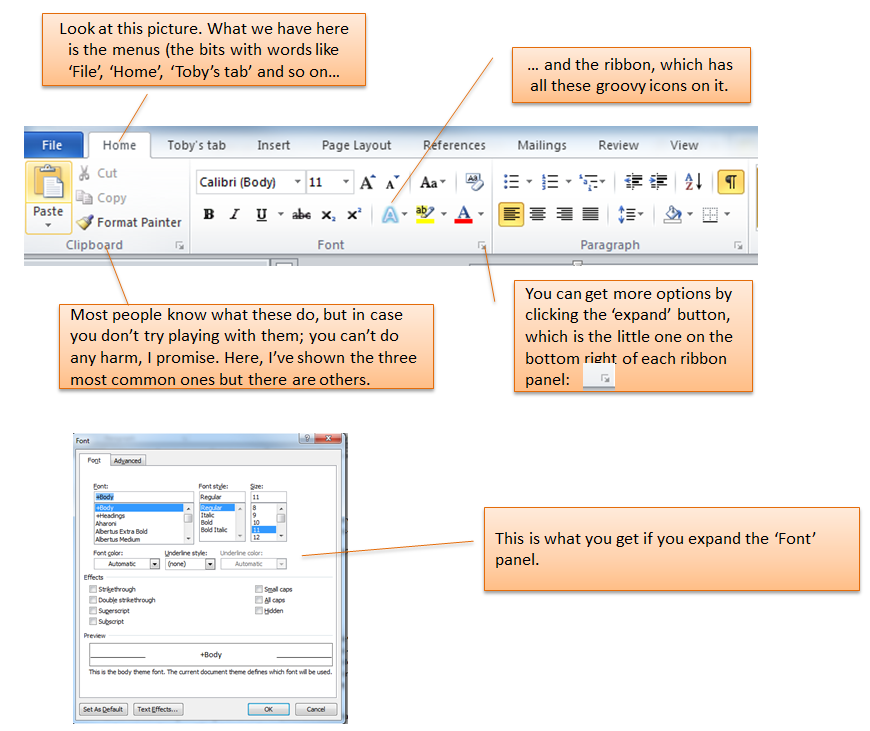Click the Sort A-Z icon
Image resolution: width=870 pixels, height=731 pixels.
692,181
